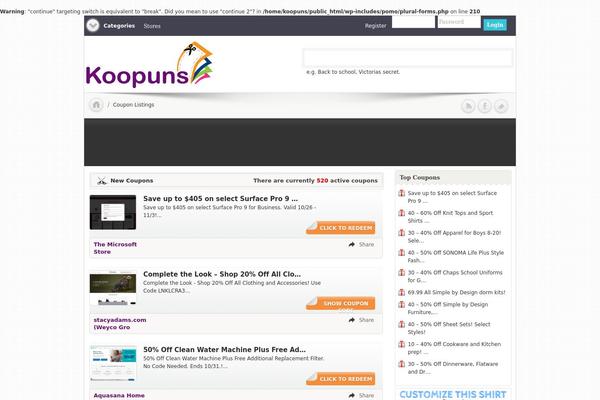Open top coupon '30 - 40% Off Chaps School Uniforms'
This screenshot has width=600, height=400.
point(455,276)
